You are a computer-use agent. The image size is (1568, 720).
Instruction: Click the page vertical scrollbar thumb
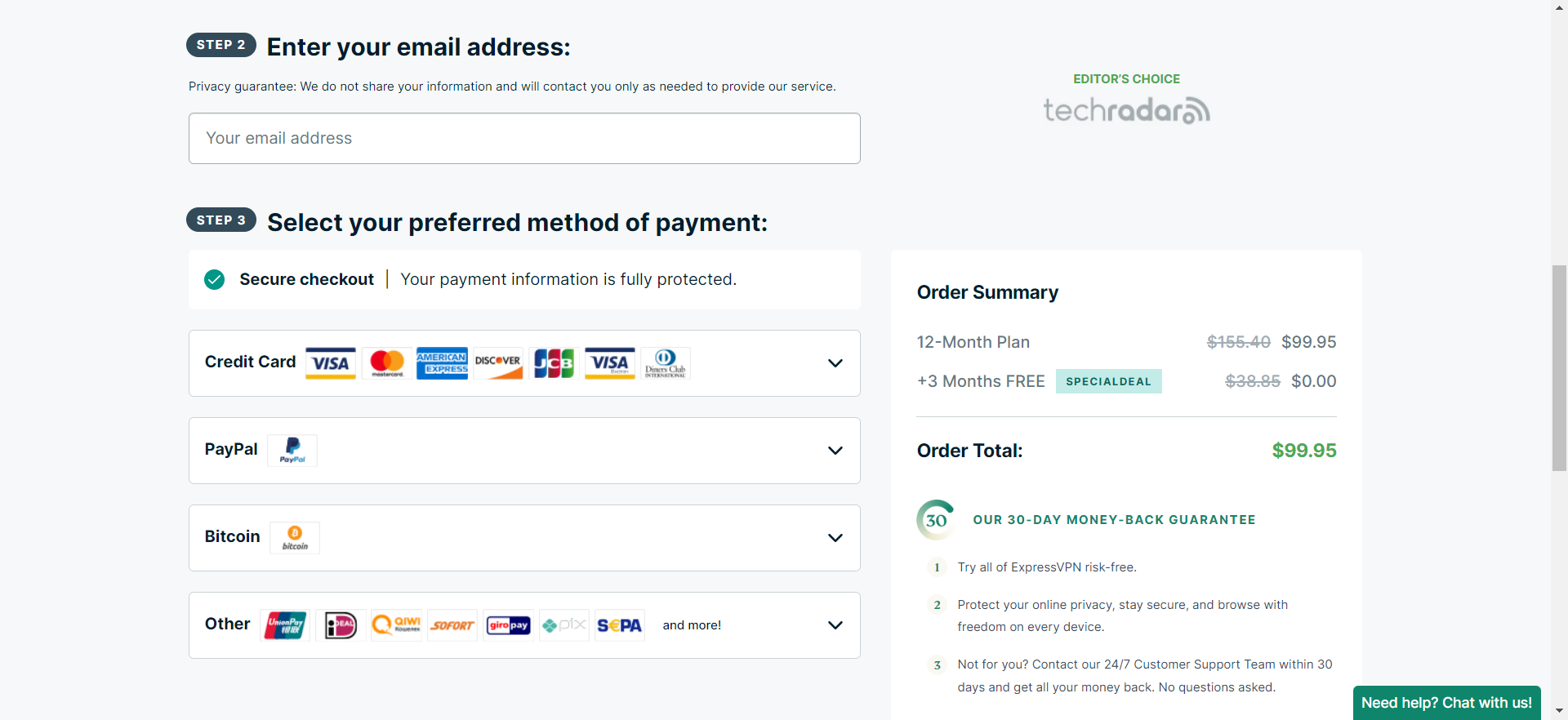click(x=1559, y=367)
